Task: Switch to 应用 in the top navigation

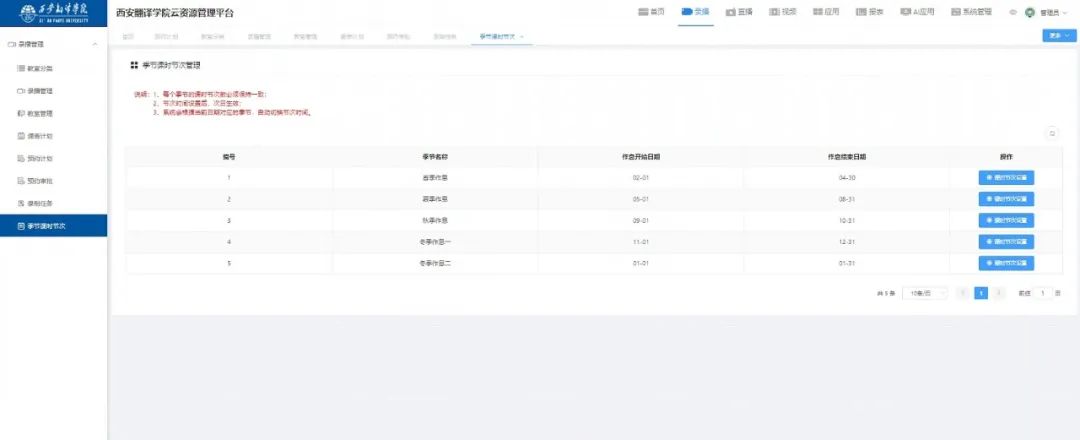Action: pyautogui.click(x=826, y=12)
